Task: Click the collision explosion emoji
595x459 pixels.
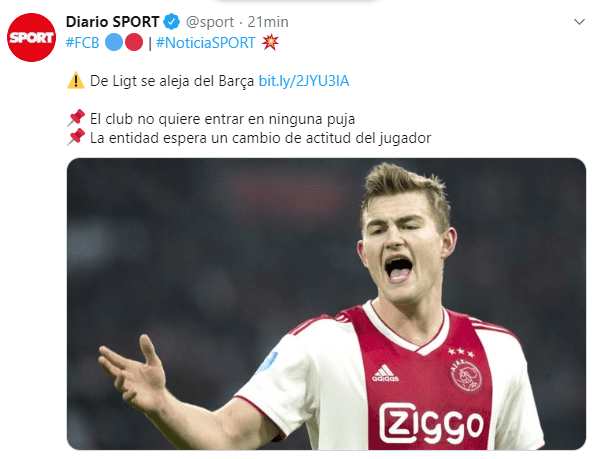Action: click(270, 42)
